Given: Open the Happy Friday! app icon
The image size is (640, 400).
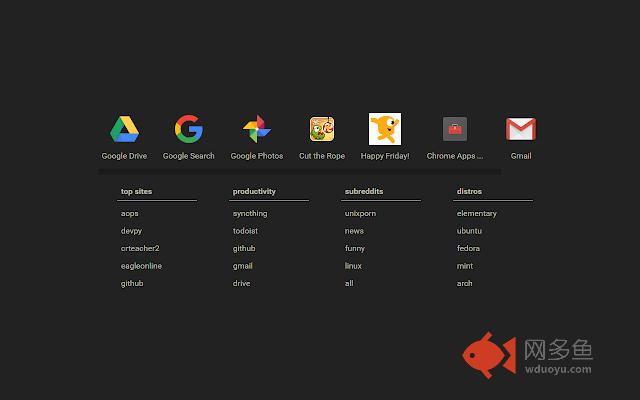Looking at the screenshot, I should pos(385,129).
